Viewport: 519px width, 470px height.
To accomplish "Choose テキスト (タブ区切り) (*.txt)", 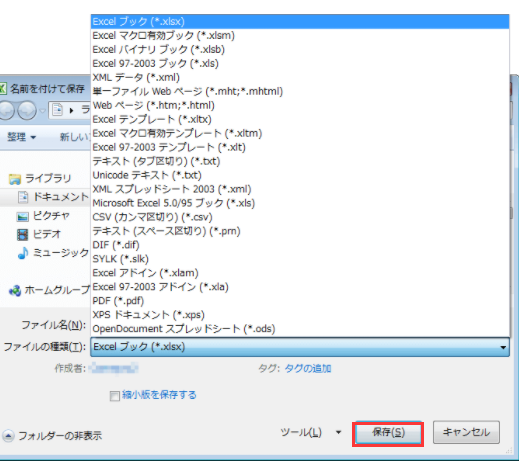I will click(x=300, y=162).
